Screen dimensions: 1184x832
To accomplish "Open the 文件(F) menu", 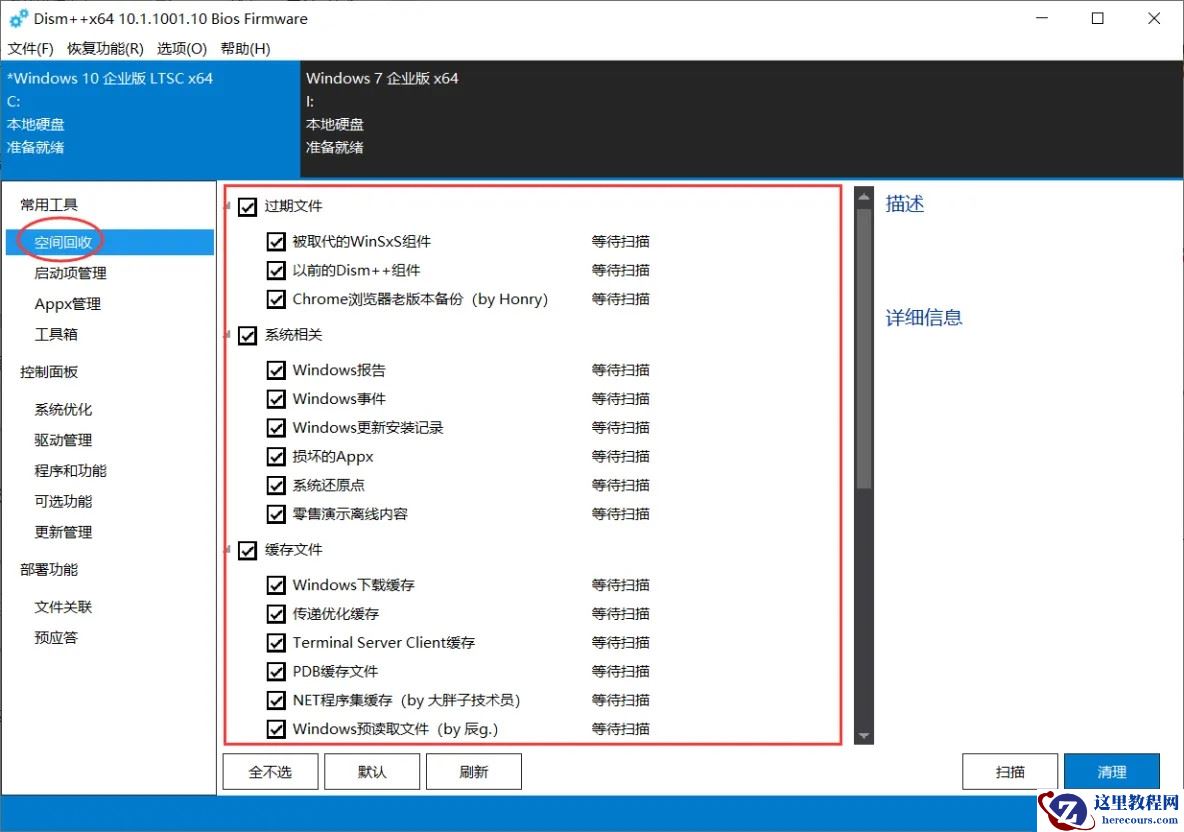I will pos(30,48).
